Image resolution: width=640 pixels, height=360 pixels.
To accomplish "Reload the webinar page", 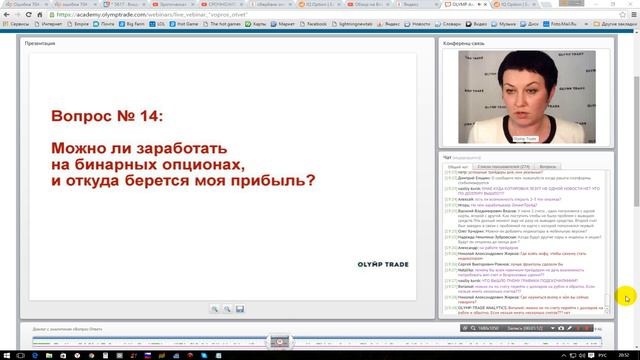I will [29, 15].
